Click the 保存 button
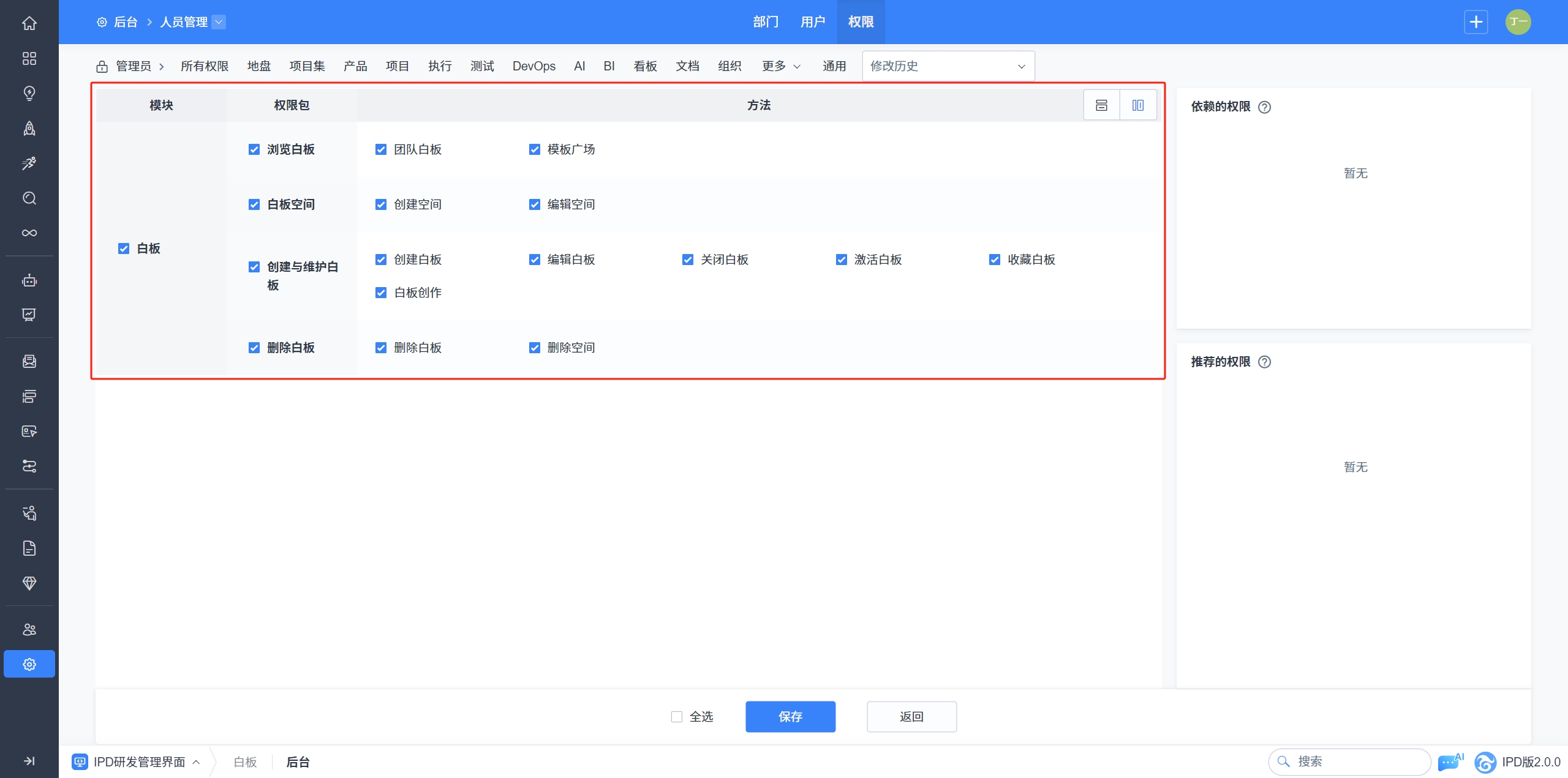Image resolution: width=1568 pixels, height=778 pixels. click(x=790, y=717)
